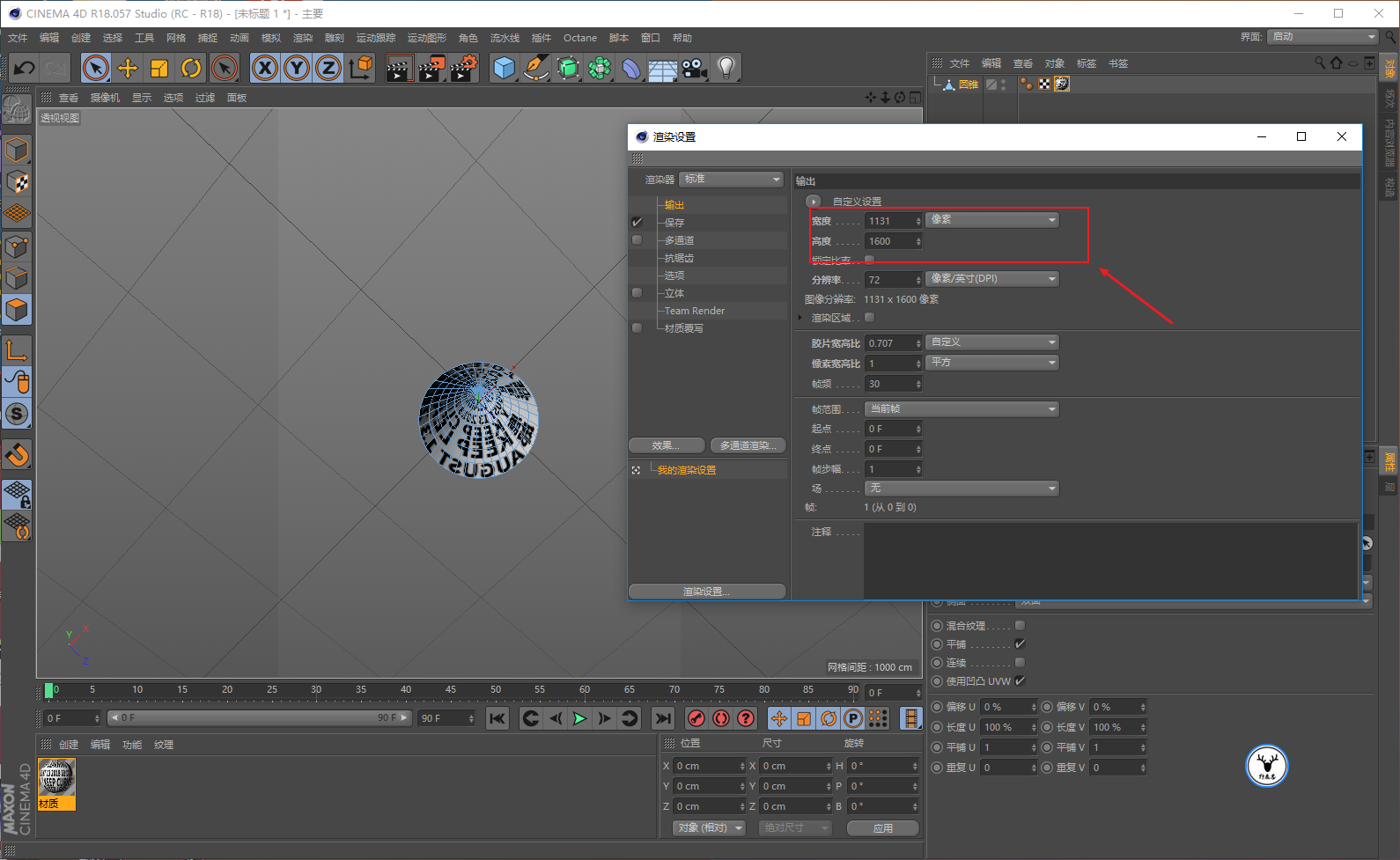Open the 平方 pixel aspect dropdown
Screen dimensions: 1400x860
point(992,363)
